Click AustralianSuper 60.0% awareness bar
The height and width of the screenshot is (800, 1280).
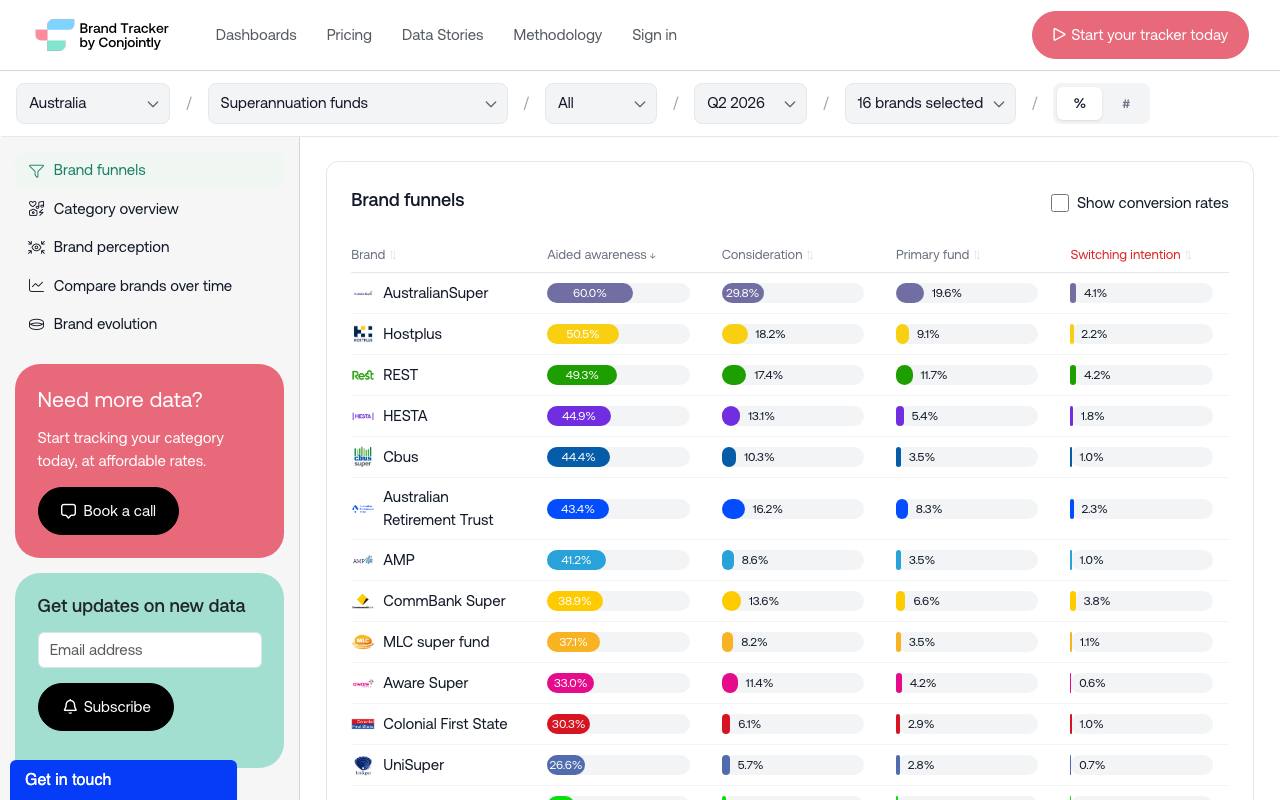pos(590,293)
